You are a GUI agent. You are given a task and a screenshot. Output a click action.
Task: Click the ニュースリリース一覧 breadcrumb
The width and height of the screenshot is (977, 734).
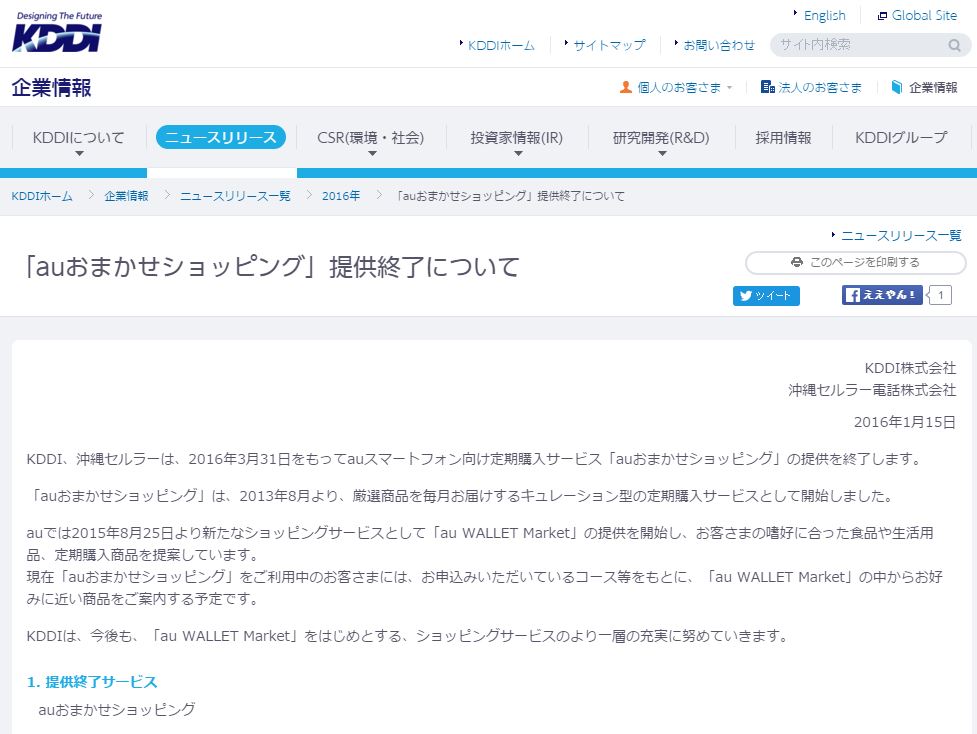point(235,196)
